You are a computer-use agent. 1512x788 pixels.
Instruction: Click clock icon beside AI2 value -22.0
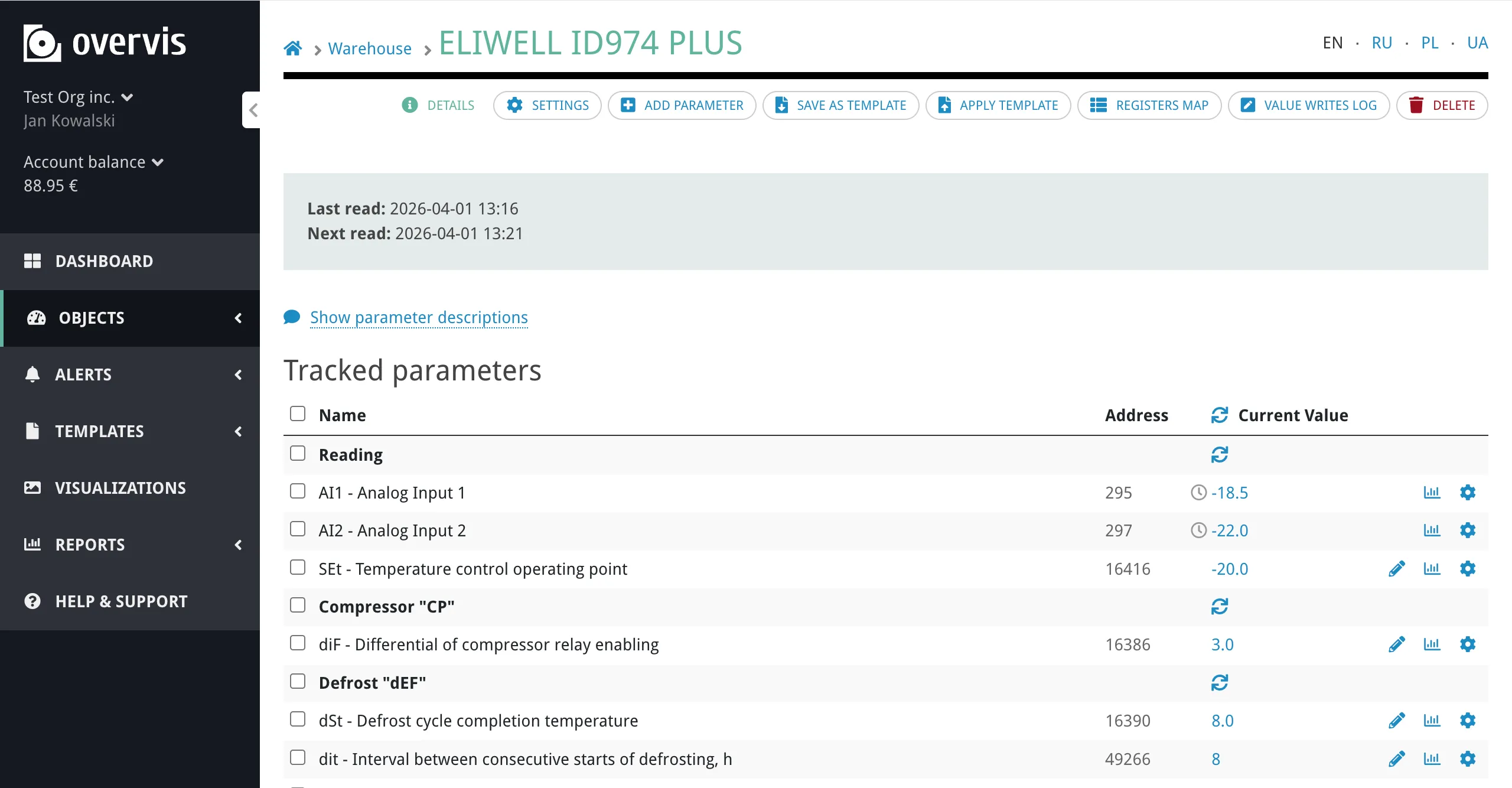(1198, 530)
